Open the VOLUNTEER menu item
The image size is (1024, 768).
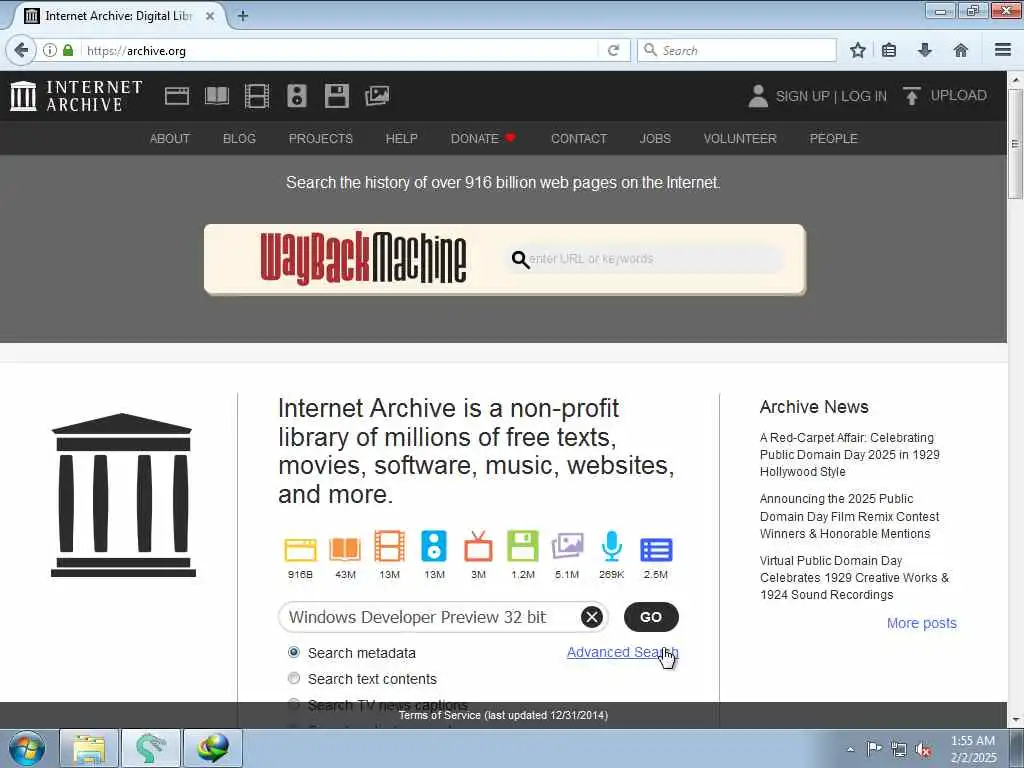pos(740,138)
